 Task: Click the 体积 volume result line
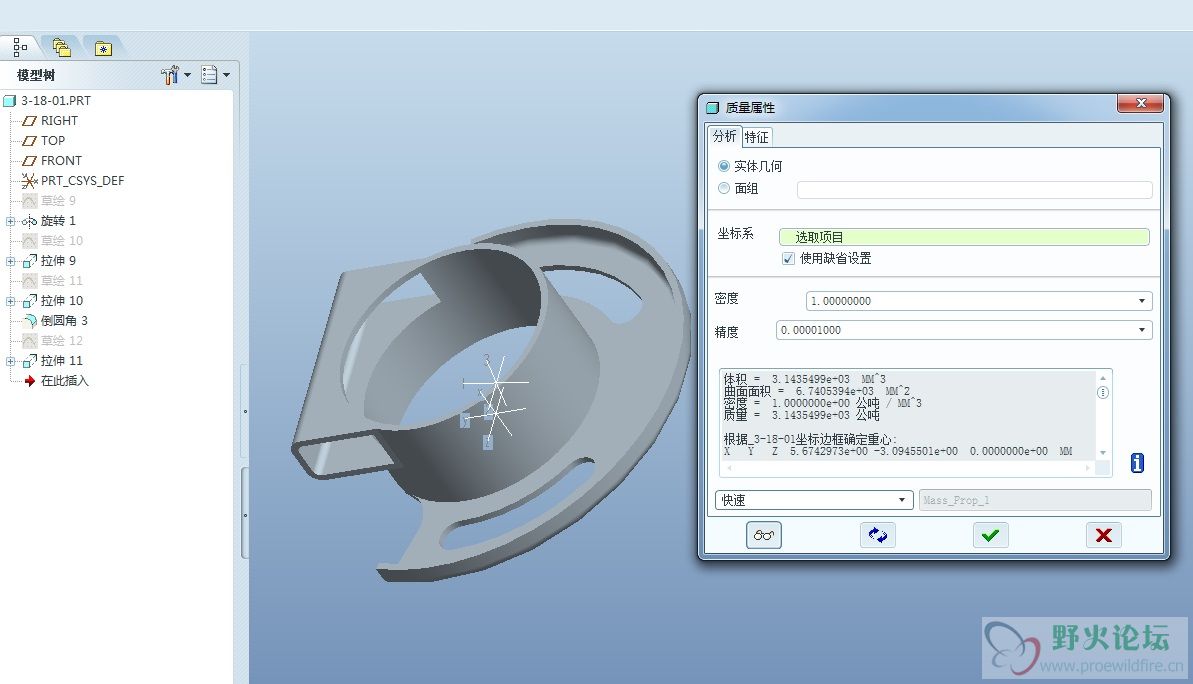point(804,379)
